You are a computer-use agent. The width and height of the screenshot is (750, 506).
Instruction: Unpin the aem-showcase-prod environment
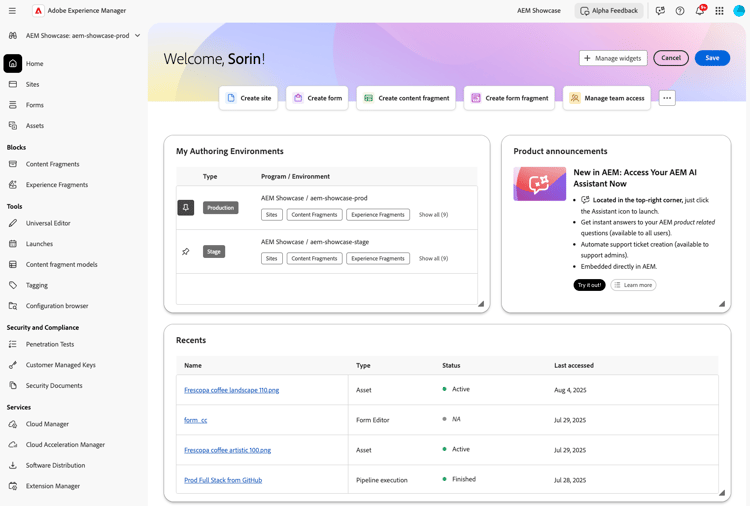point(186,208)
